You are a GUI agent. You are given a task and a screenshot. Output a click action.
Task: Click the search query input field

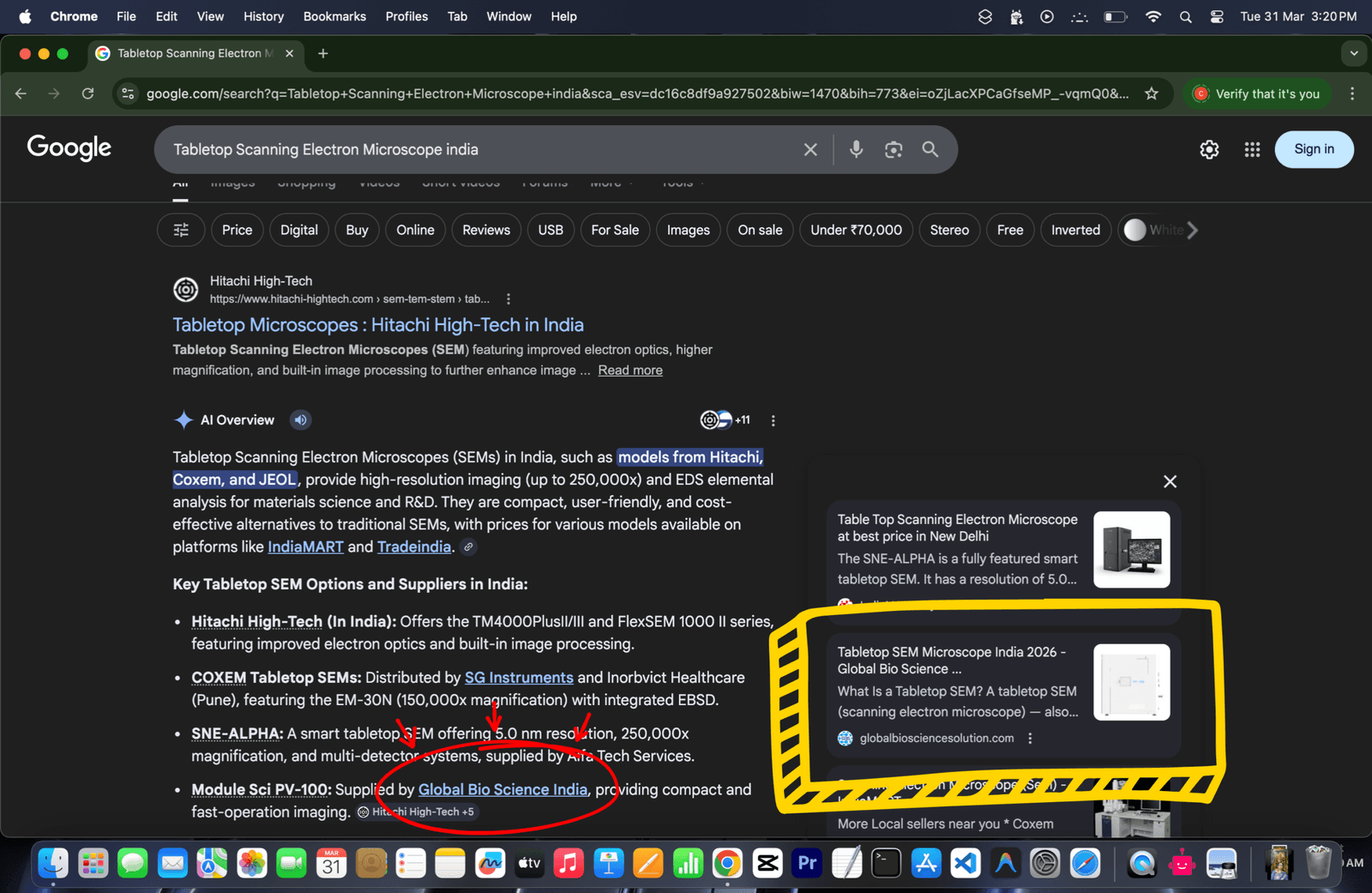(480, 149)
